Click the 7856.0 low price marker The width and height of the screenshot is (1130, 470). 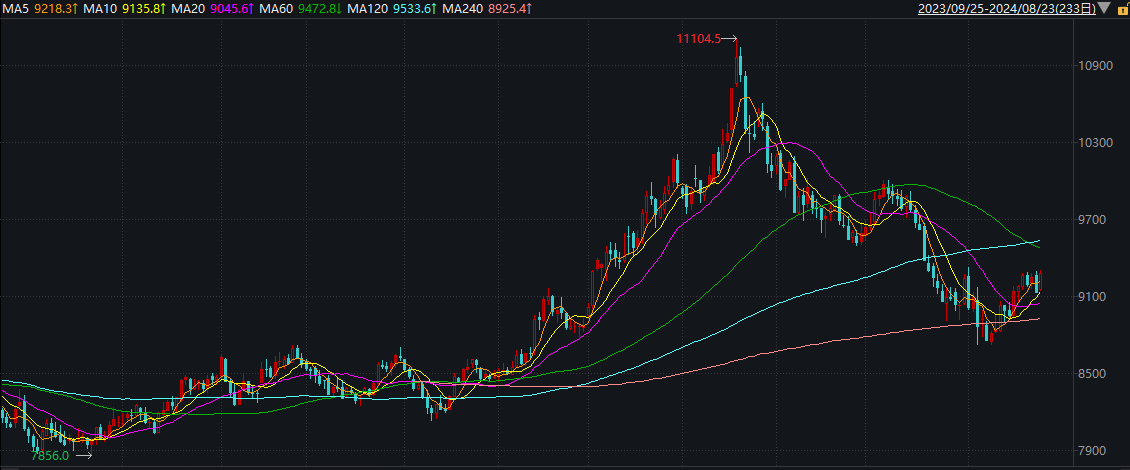[x=50, y=456]
